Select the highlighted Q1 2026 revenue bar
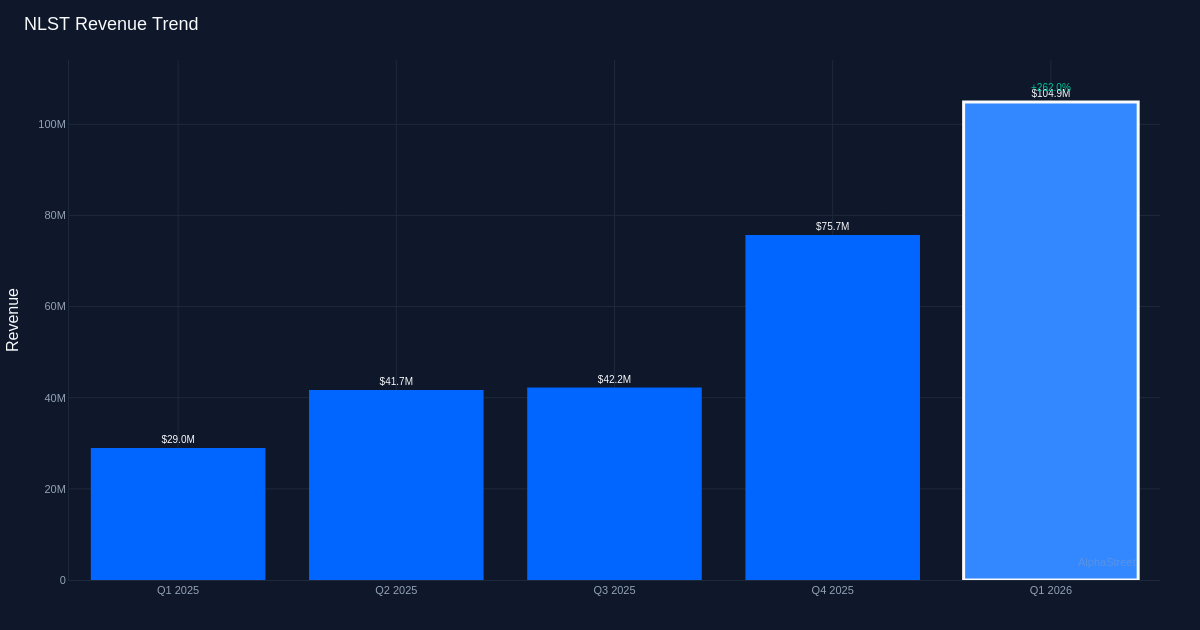 point(1051,341)
